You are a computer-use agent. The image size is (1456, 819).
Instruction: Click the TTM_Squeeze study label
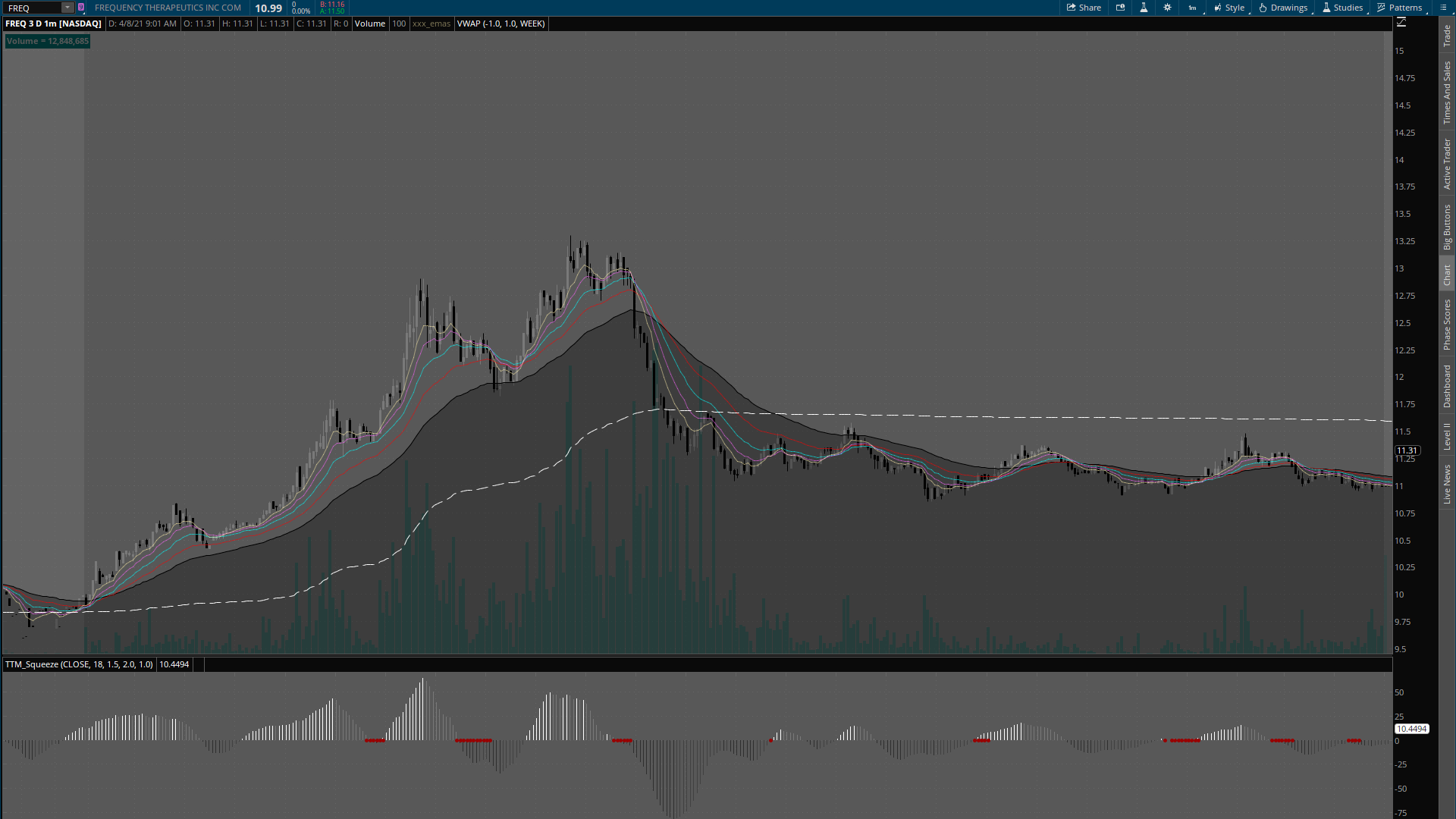(x=78, y=664)
